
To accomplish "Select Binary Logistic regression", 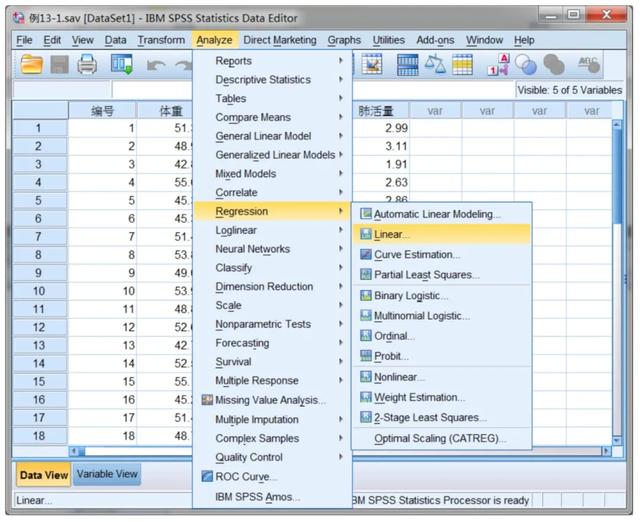I will [x=442, y=295].
